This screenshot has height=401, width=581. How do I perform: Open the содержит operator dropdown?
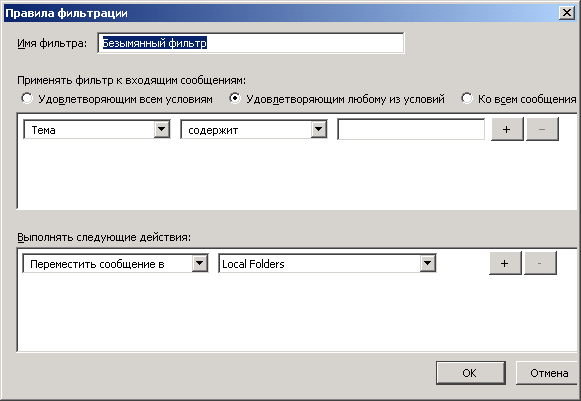pos(254,130)
